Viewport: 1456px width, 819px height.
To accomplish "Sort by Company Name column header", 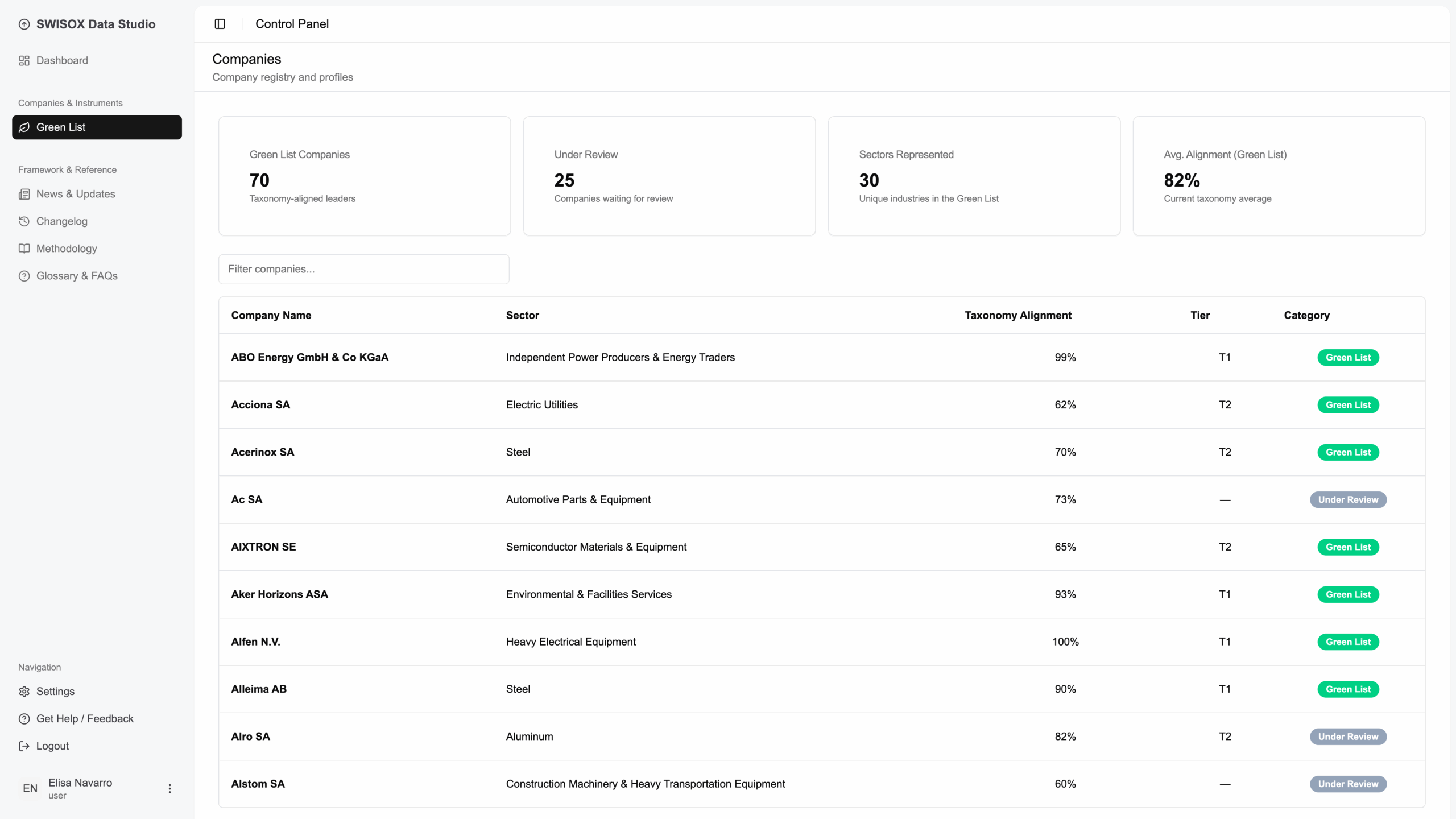I will (271, 315).
